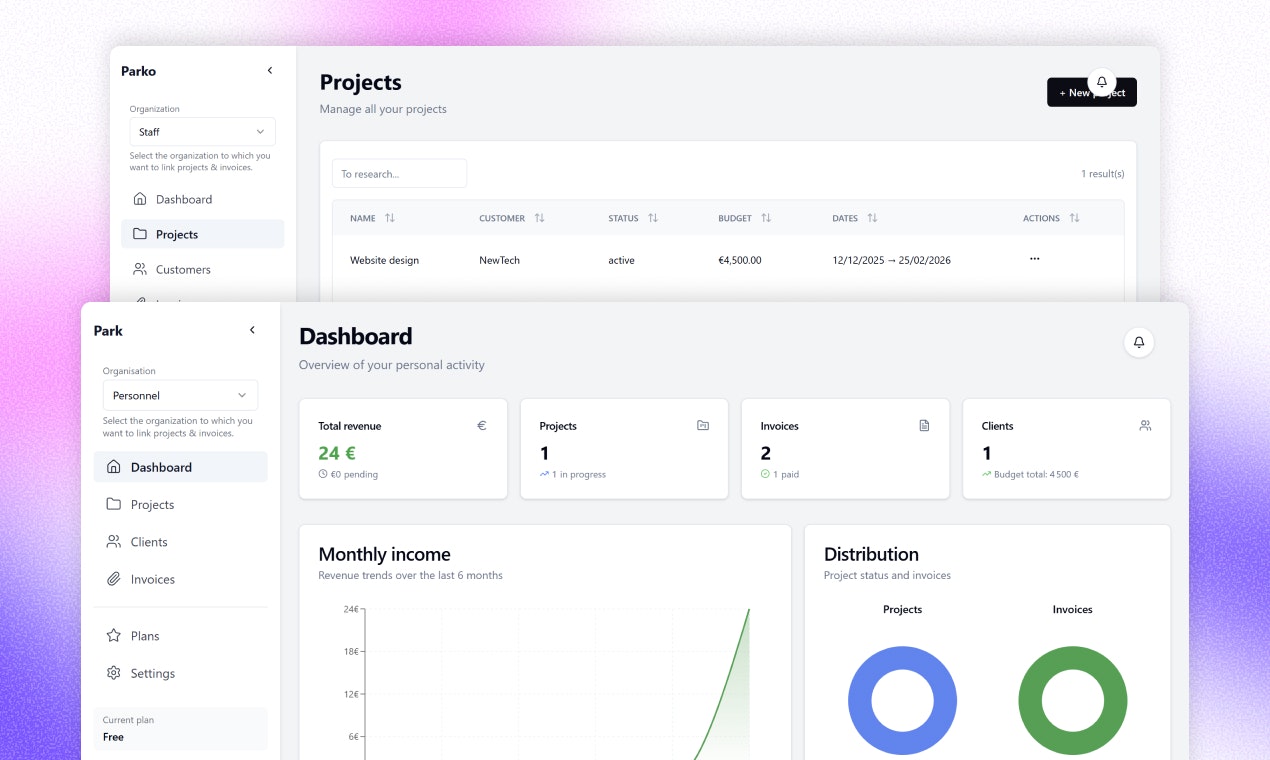Click the notification bell on the Dashboard
The image size is (1270, 760).
coord(1138,342)
